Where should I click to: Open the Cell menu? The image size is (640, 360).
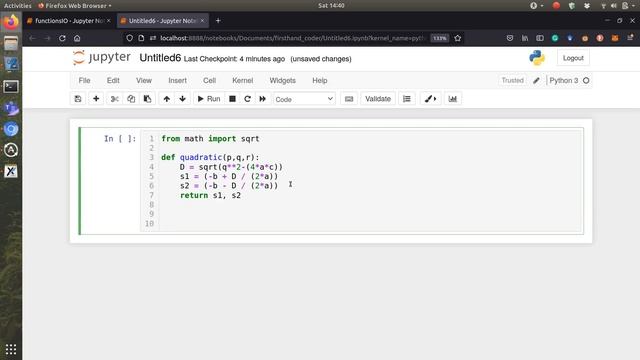click(209, 80)
